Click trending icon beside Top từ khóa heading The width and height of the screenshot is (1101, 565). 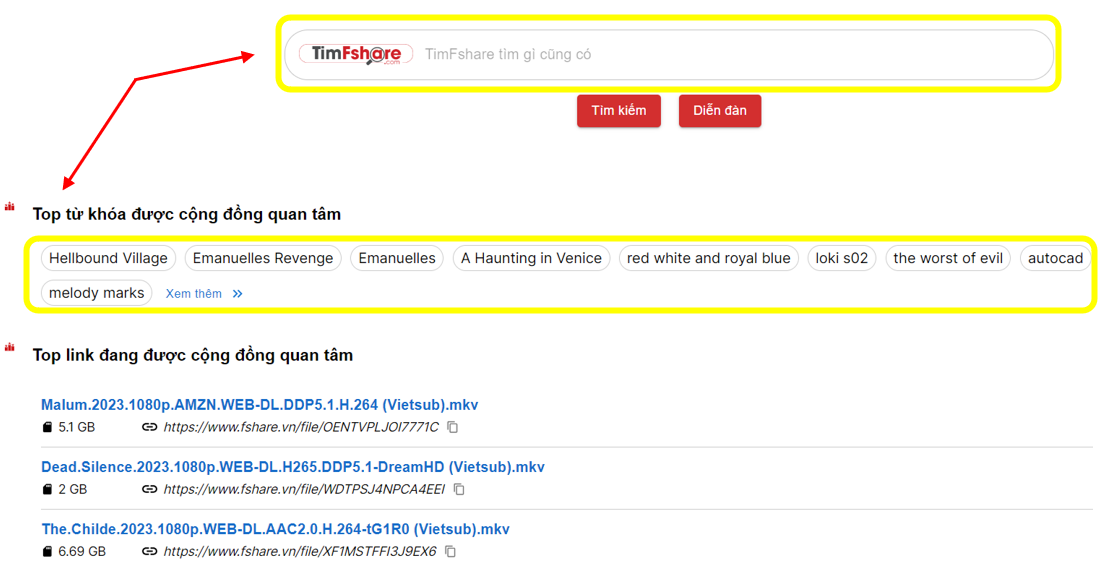point(10,206)
